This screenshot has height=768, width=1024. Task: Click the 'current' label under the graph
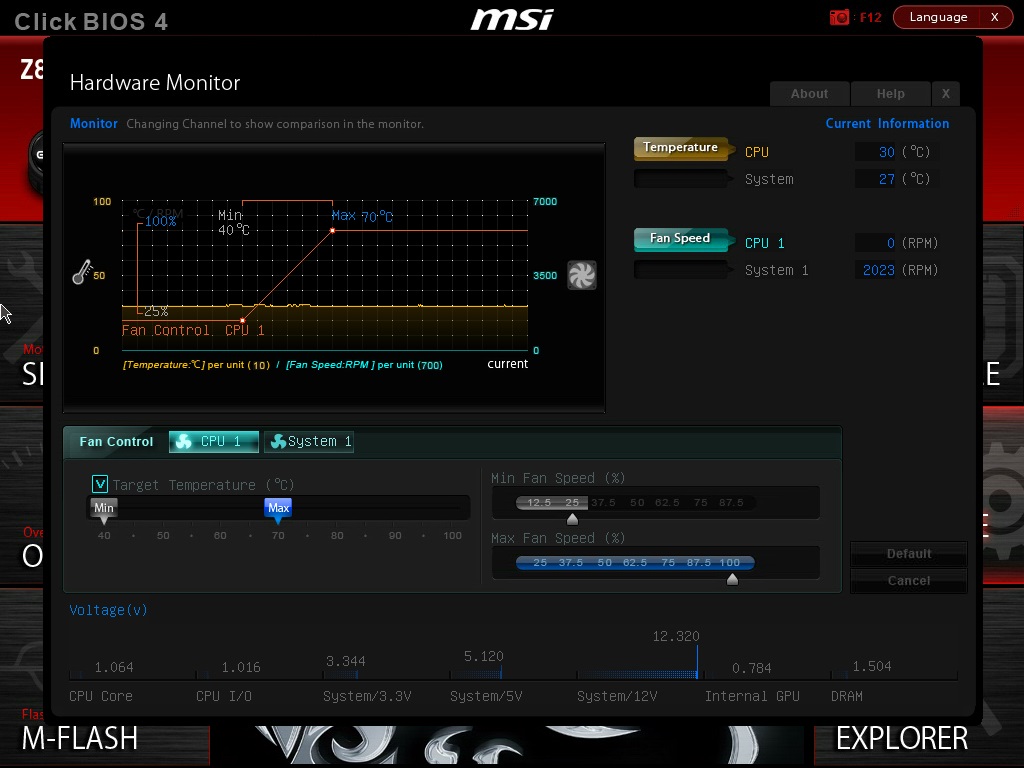tap(507, 364)
